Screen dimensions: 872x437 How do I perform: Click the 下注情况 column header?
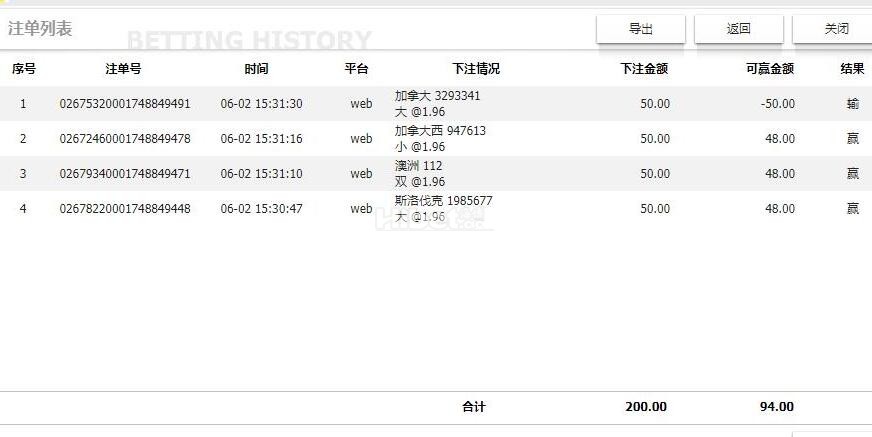click(x=476, y=69)
